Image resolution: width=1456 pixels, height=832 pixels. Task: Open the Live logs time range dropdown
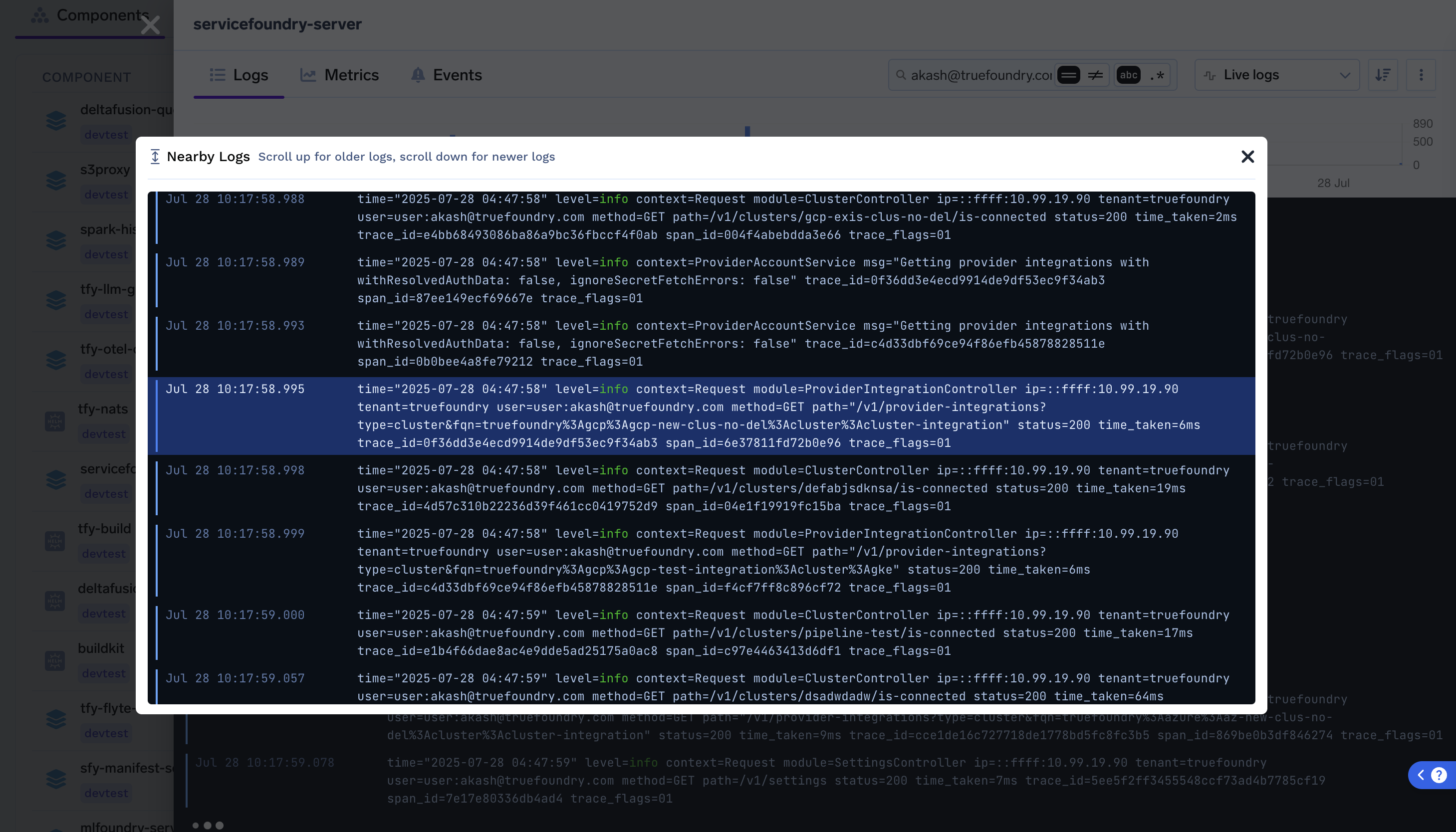click(1276, 75)
